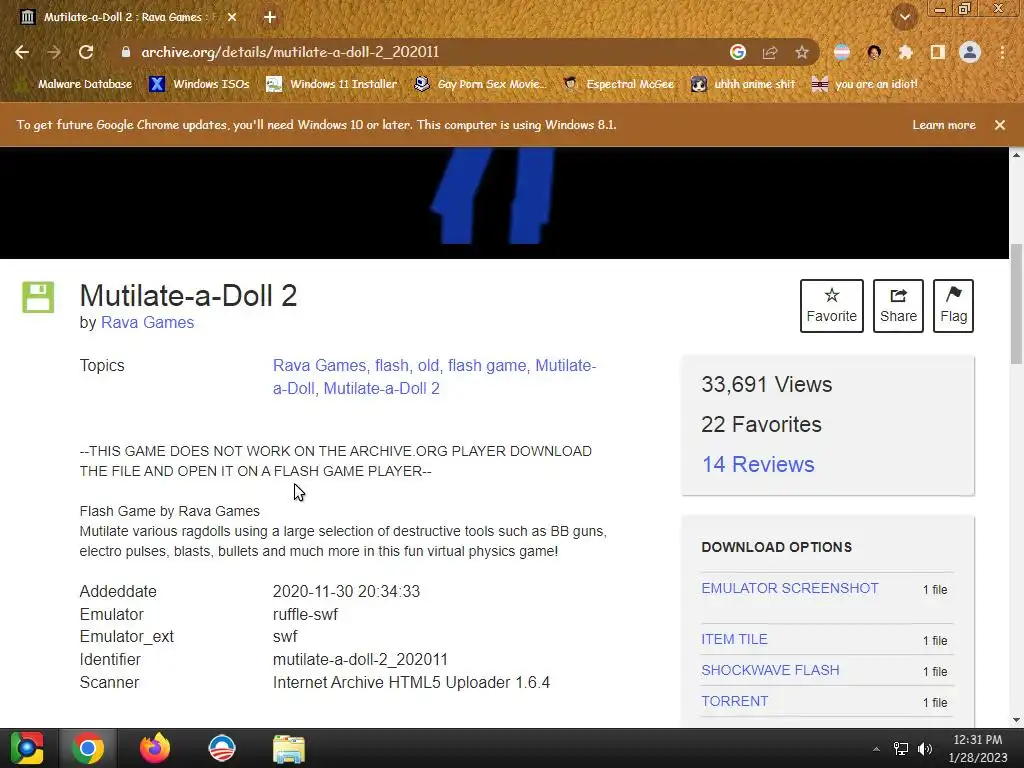This screenshot has height=768, width=1024.
Task: Open File Explorer from the taskbar
Action: coord(289,748)
